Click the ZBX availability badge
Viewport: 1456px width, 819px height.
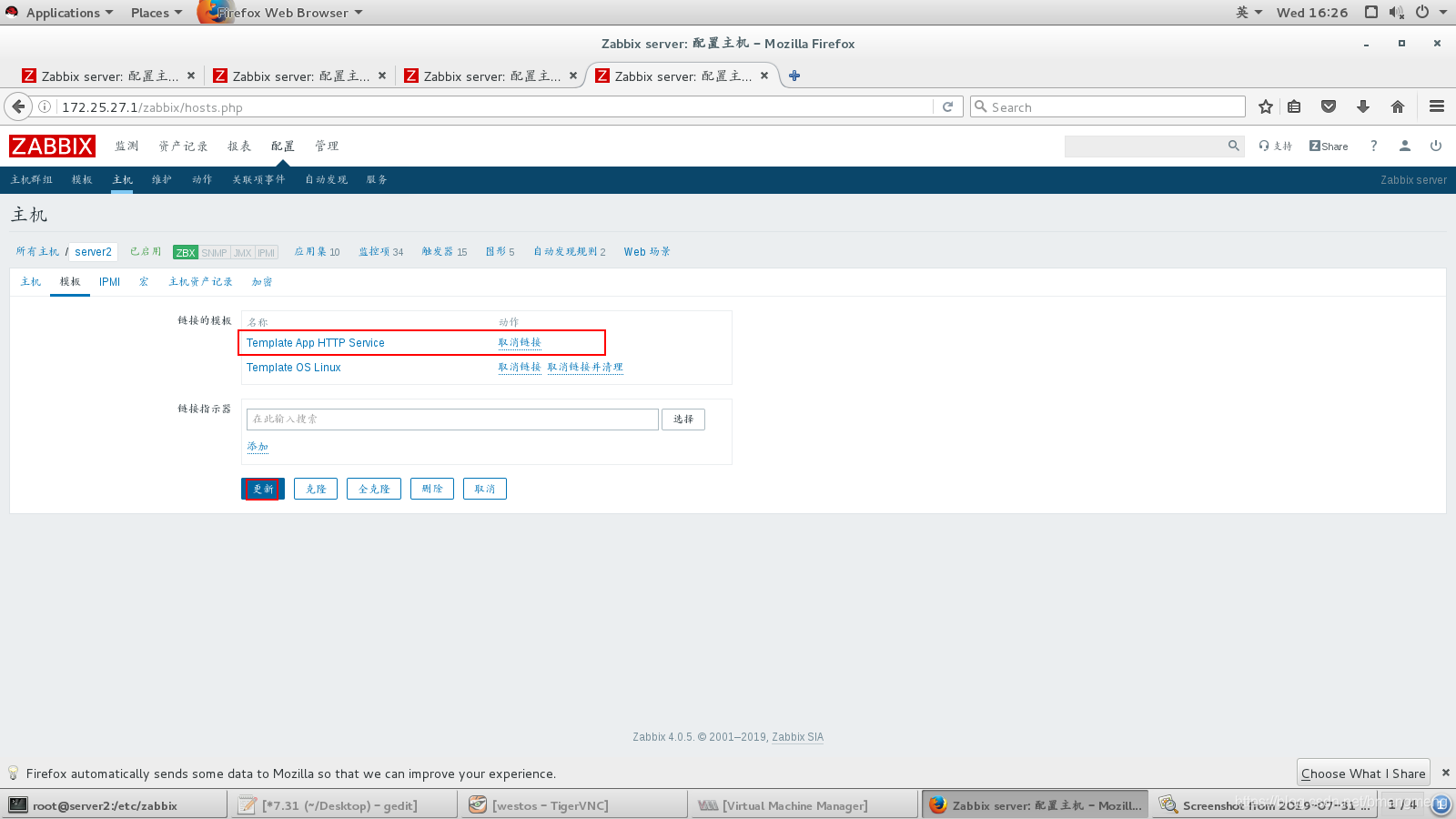click(x=186, y=252)
